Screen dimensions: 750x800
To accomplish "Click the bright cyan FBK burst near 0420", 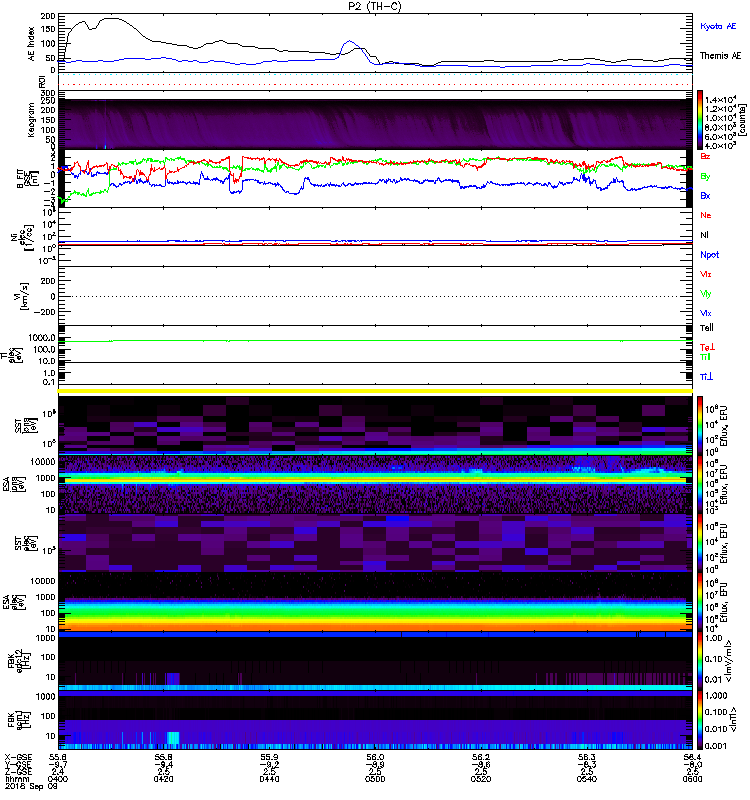I will click(x=173, y=738).
